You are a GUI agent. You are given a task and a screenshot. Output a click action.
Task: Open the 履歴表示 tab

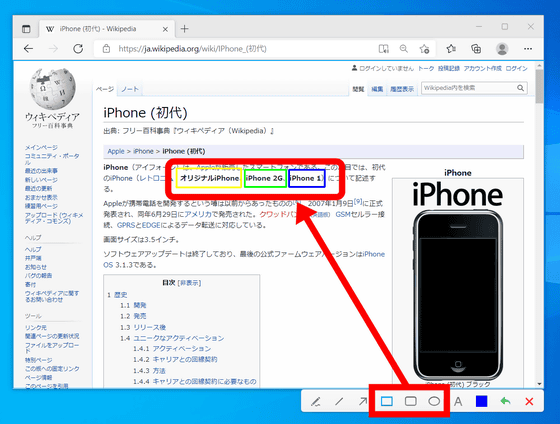(x=402, y=89)
